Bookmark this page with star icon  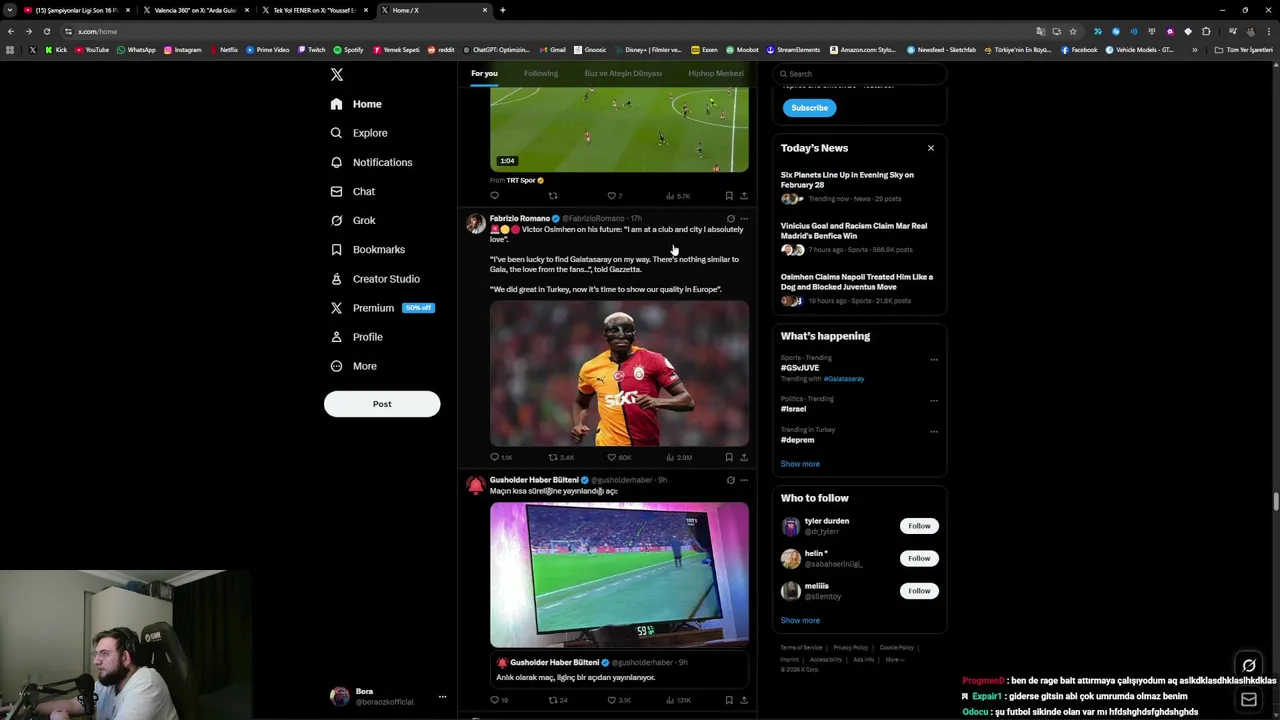click(x=1073, y=31)
